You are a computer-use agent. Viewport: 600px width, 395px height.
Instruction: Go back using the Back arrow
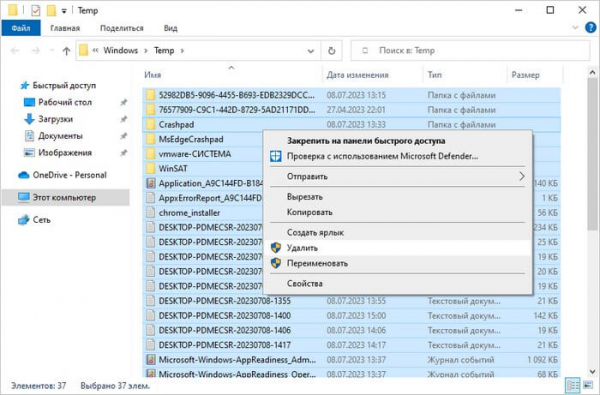[x=15, y=51]
